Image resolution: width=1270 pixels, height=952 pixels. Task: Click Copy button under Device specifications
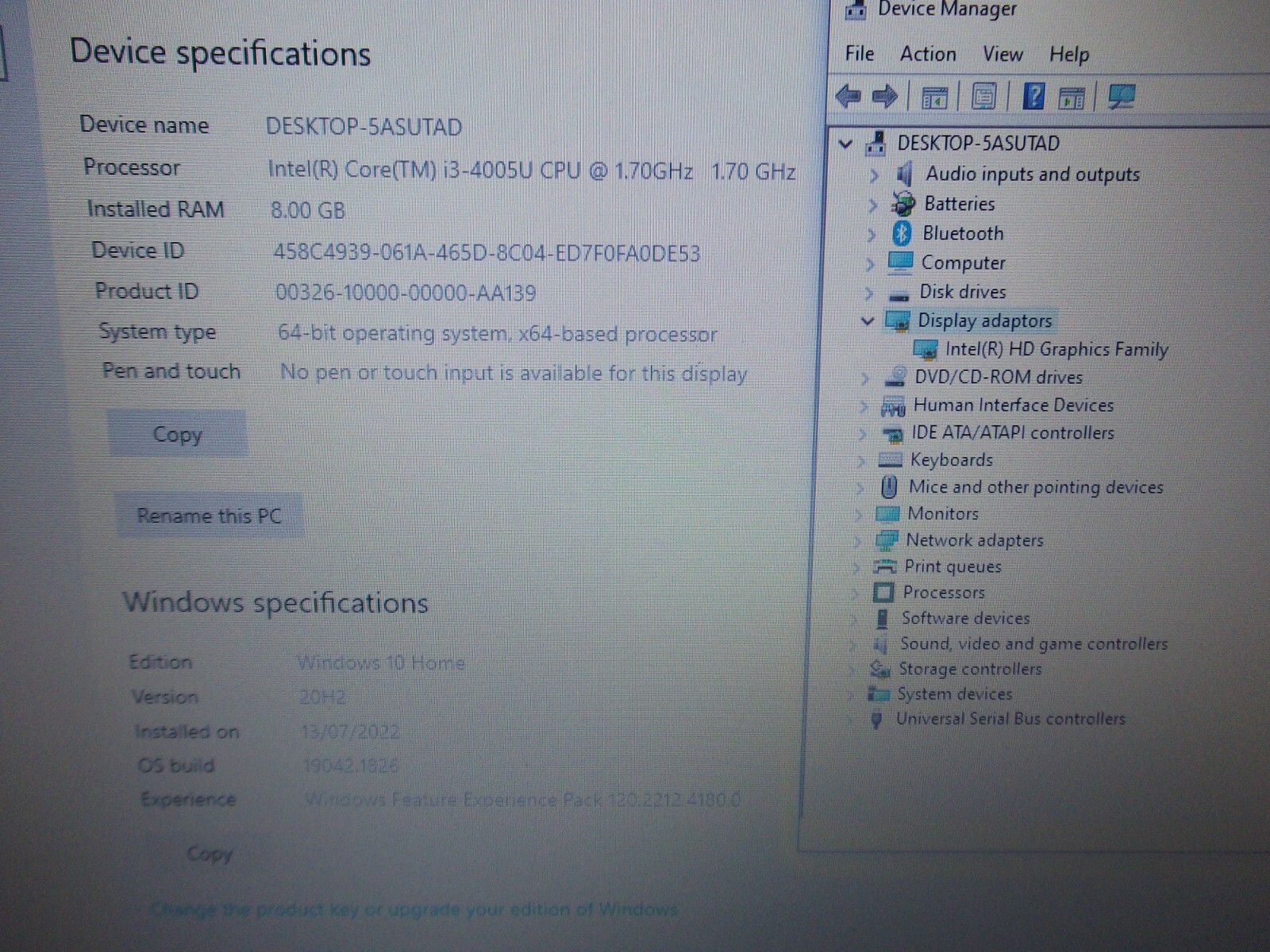(x=177, y=434)
